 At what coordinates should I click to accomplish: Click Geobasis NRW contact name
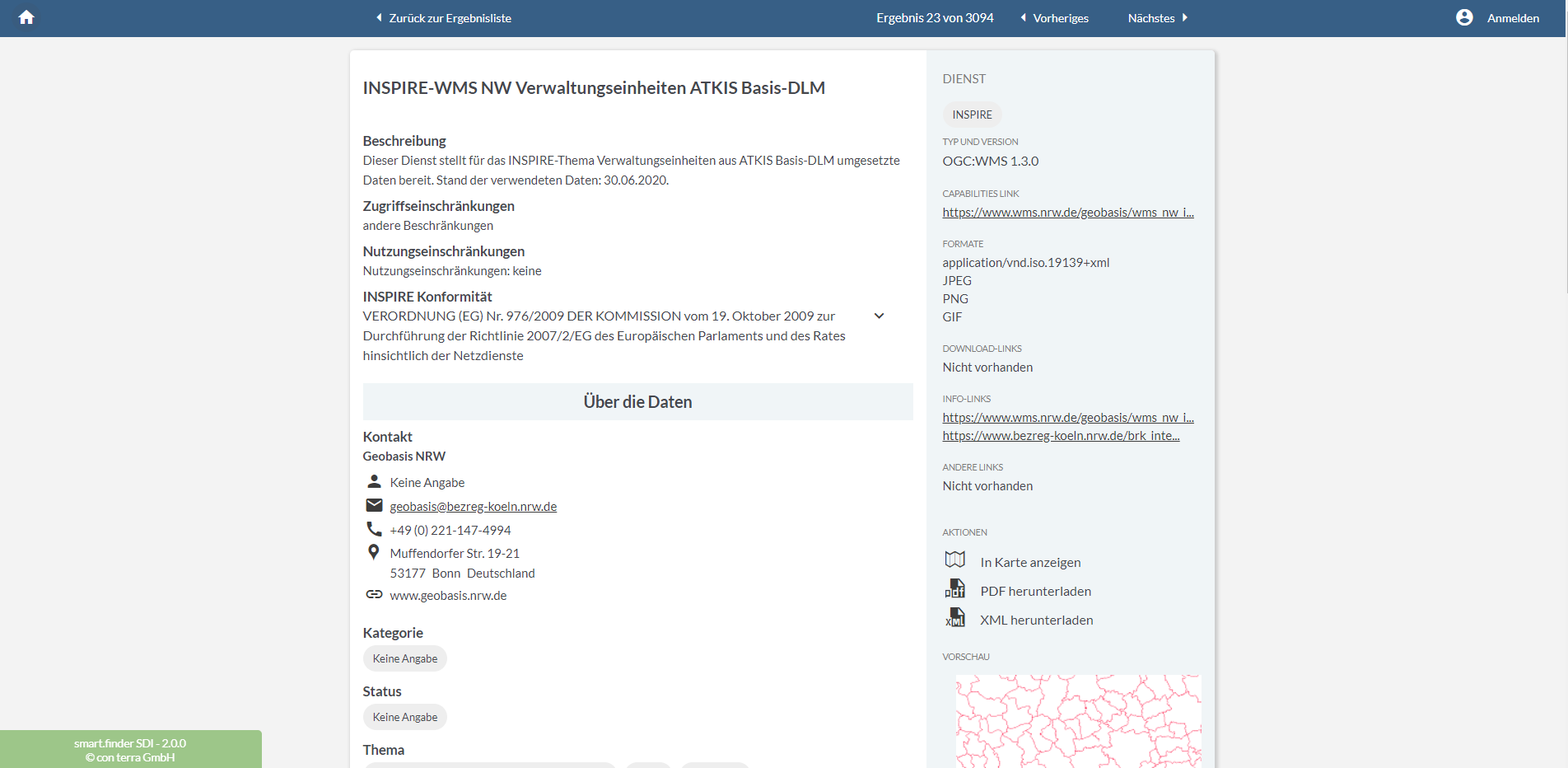pos(404,457)
